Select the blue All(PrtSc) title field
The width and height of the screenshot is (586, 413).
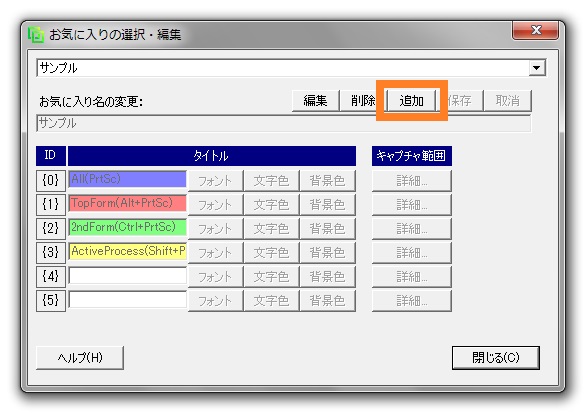127,179
